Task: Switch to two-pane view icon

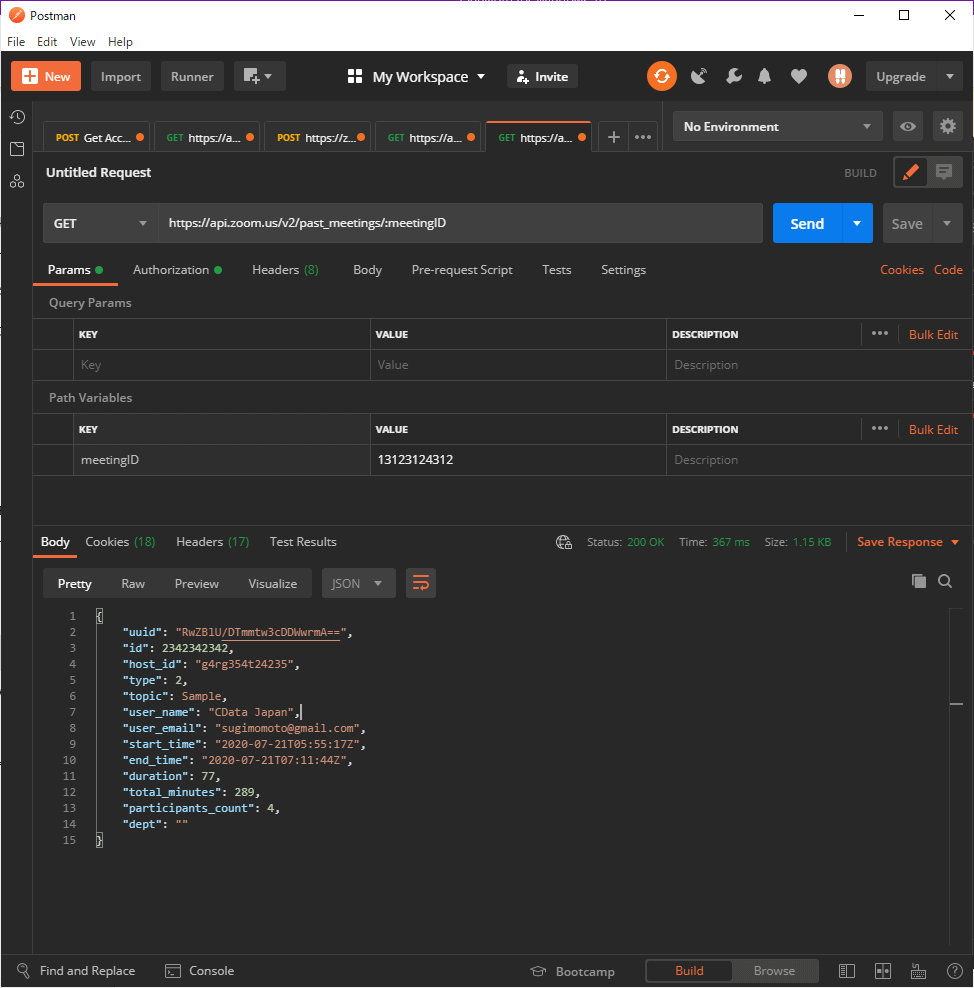Action: pyautogui.click(x=883, y=972)
